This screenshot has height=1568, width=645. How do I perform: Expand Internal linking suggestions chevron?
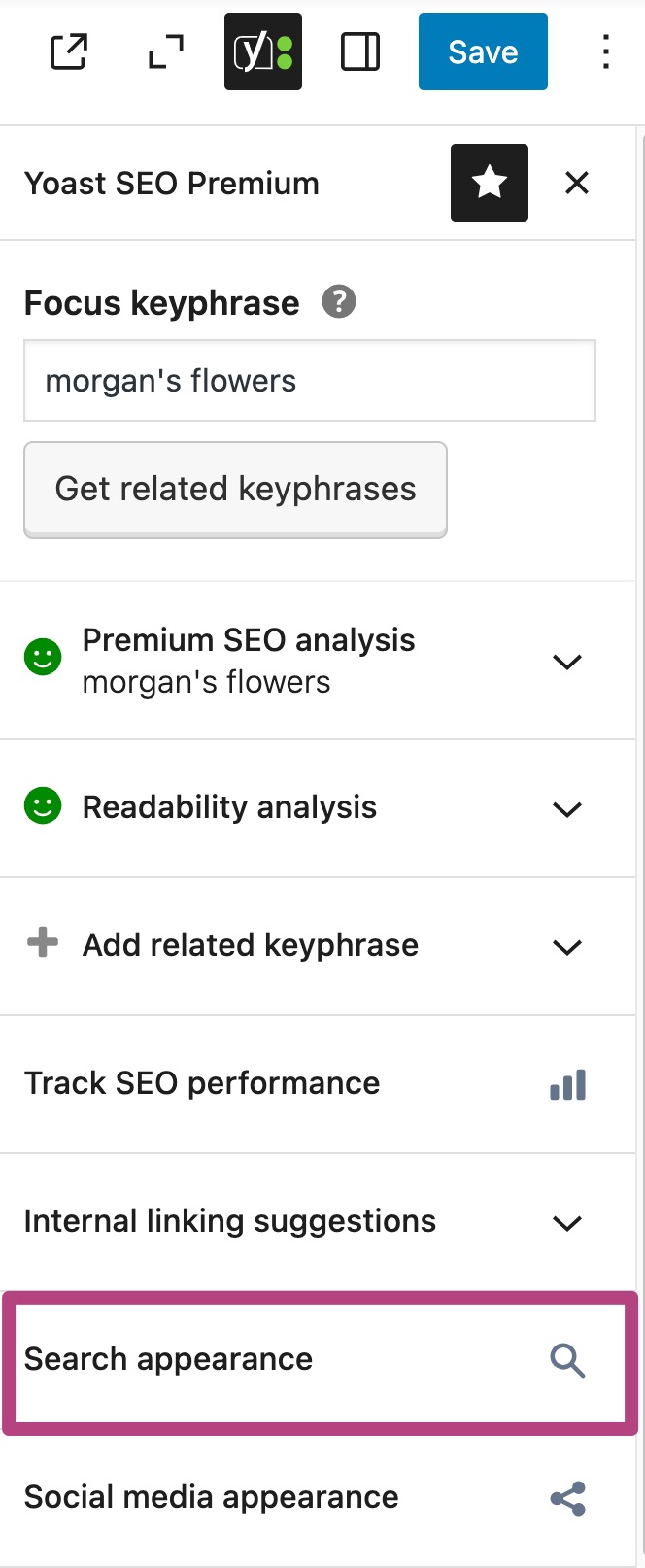[x=567, y=1223]
